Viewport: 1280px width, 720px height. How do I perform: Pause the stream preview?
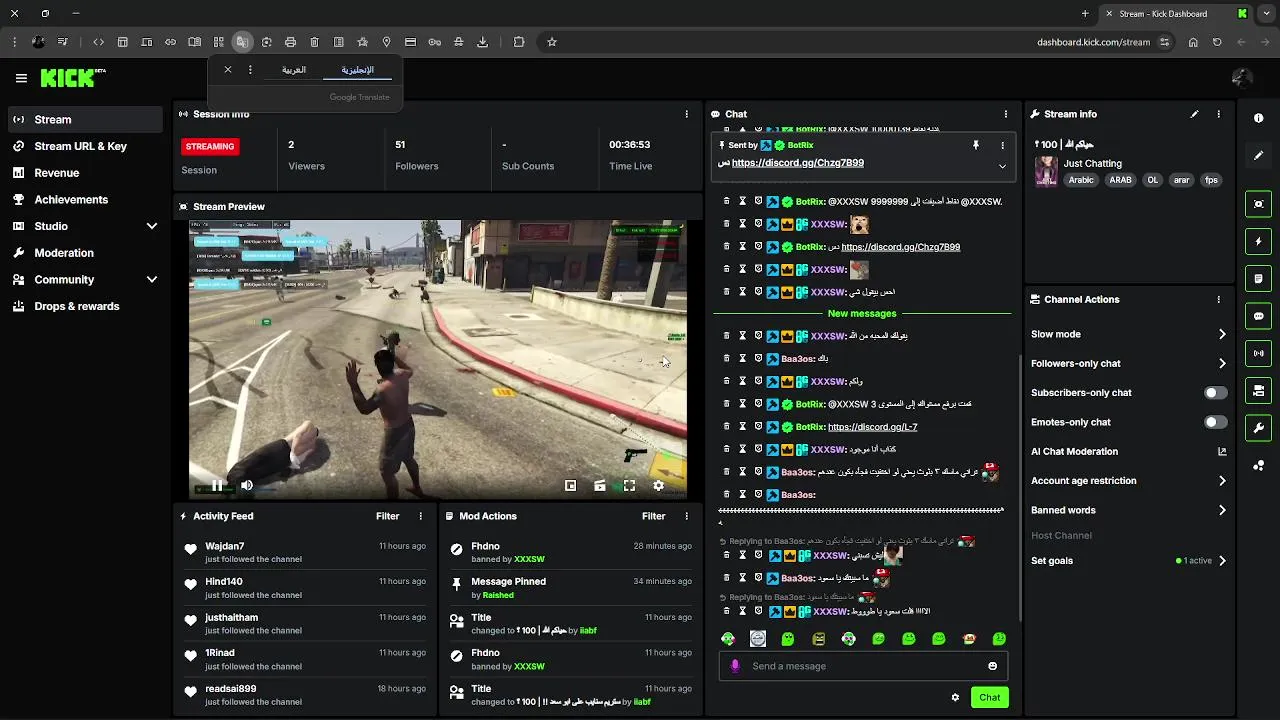click(217, 486)
